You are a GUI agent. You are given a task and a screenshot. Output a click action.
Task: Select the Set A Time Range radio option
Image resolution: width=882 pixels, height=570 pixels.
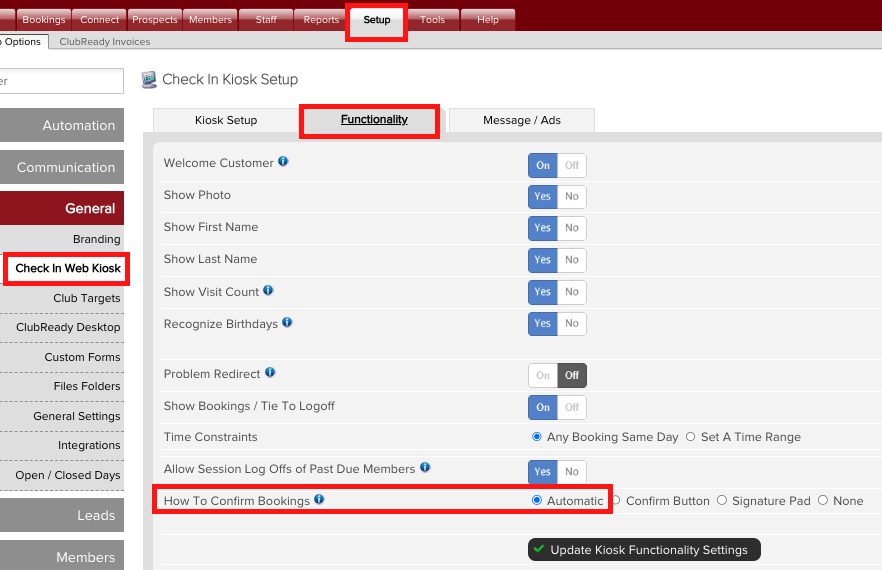pyautogui.click(x=691, y=437)
